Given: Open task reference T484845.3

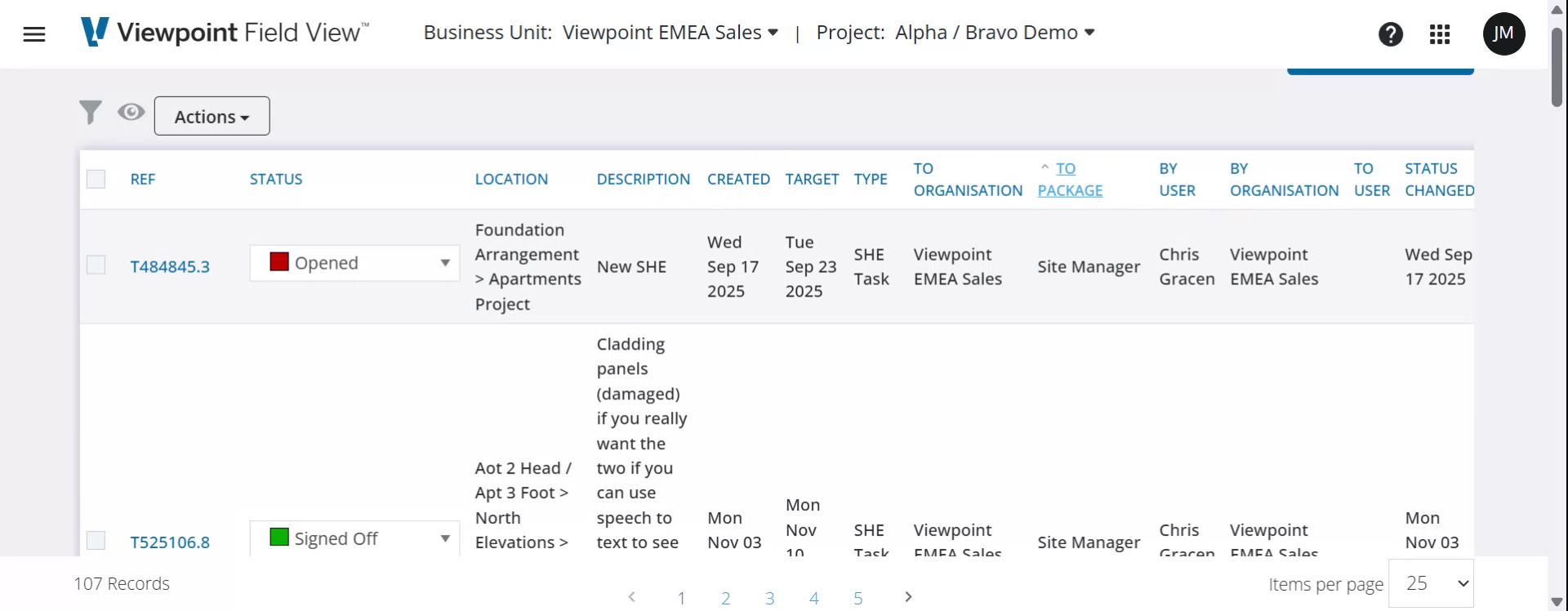Looking at the screenshot, I should tap(170, 266).
